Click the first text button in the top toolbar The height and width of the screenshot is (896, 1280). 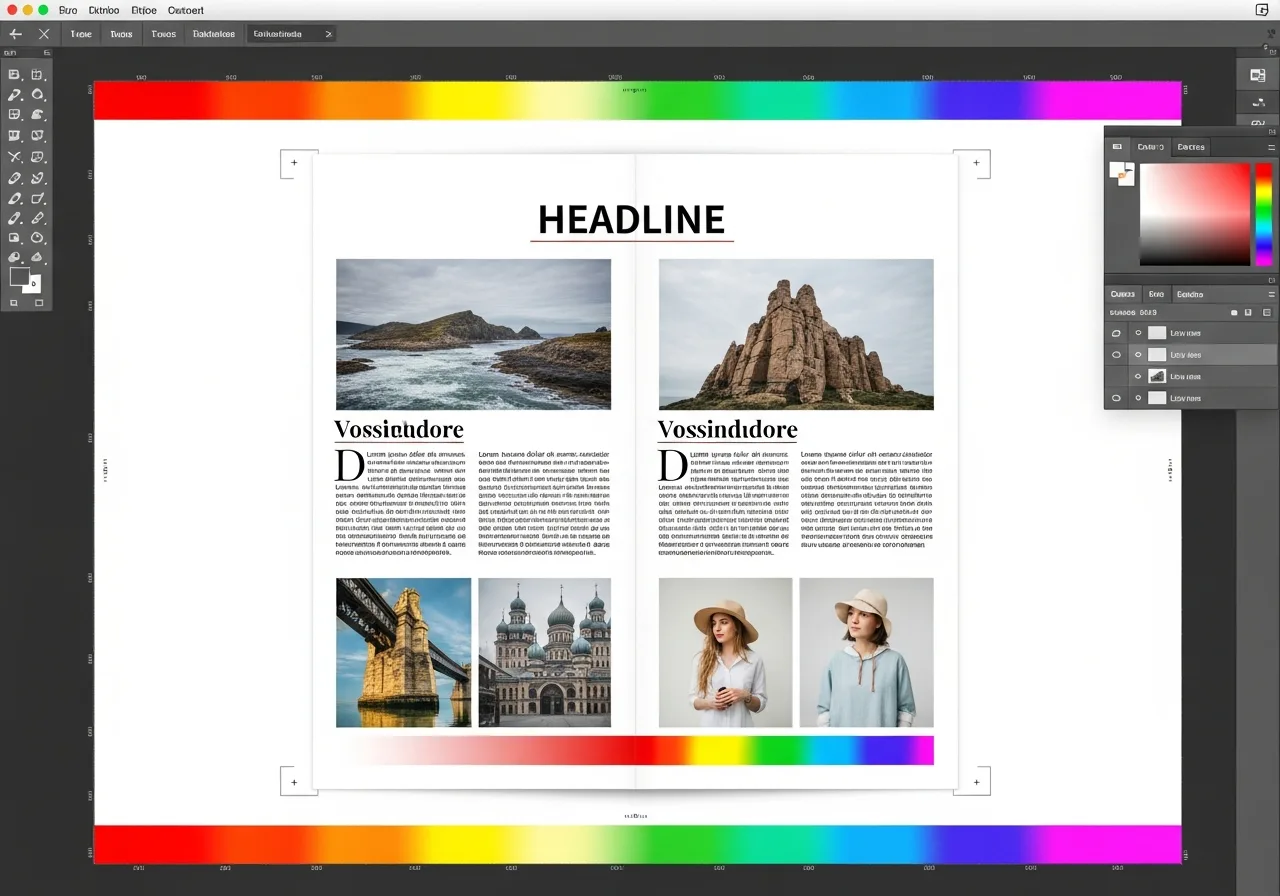(x=81, y=34)
